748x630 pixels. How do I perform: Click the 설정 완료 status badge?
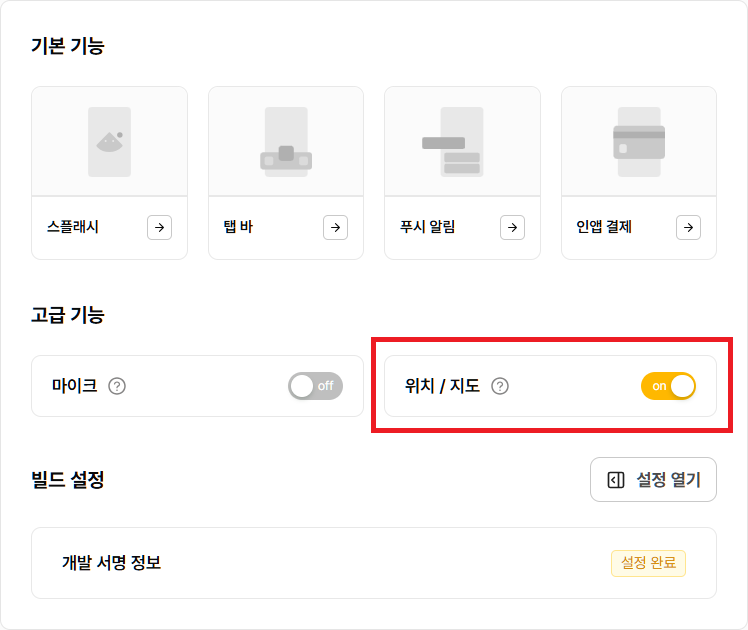click(648, 563)
